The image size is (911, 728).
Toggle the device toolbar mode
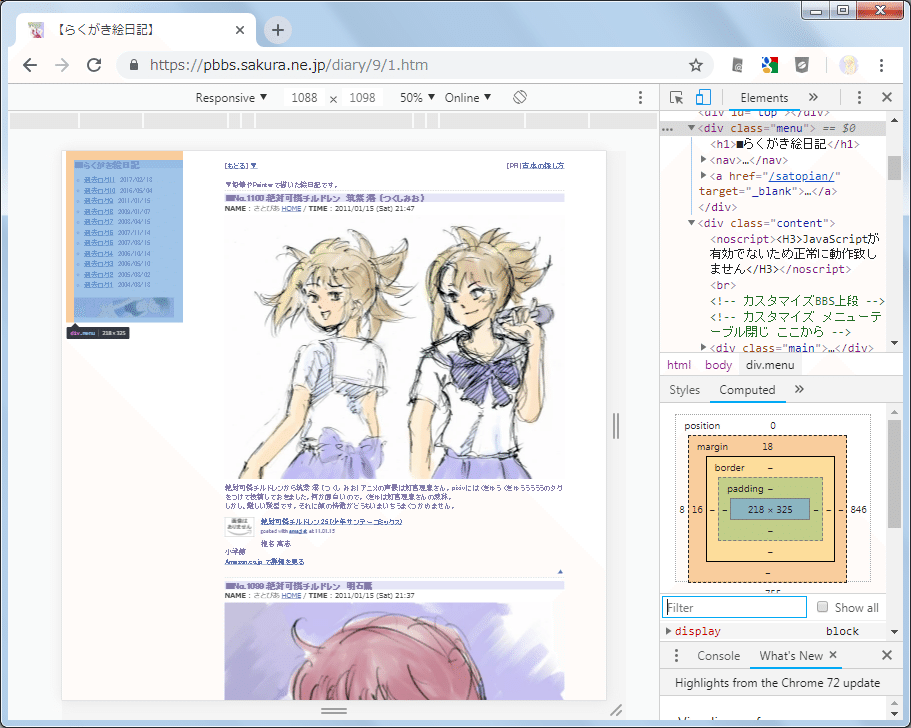703,97
